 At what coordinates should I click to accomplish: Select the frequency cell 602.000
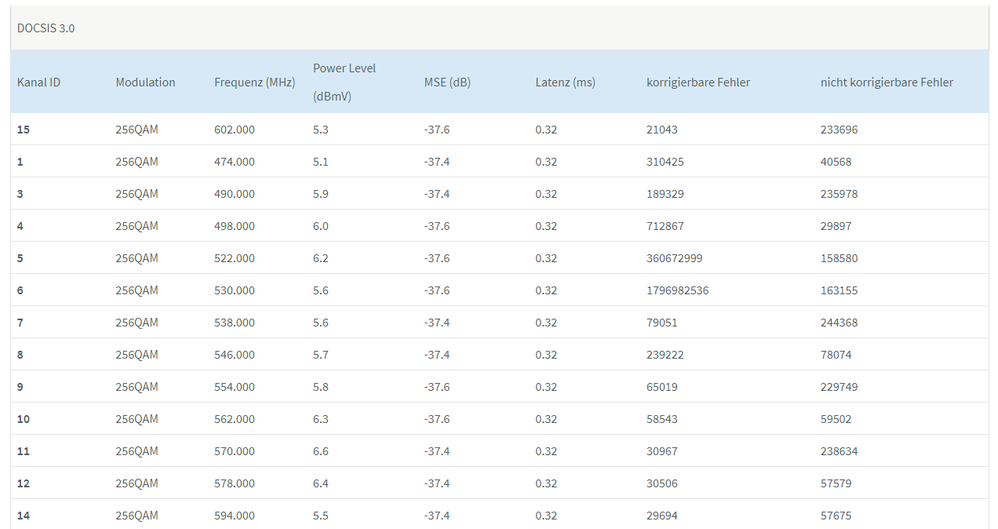pos(234,130)
